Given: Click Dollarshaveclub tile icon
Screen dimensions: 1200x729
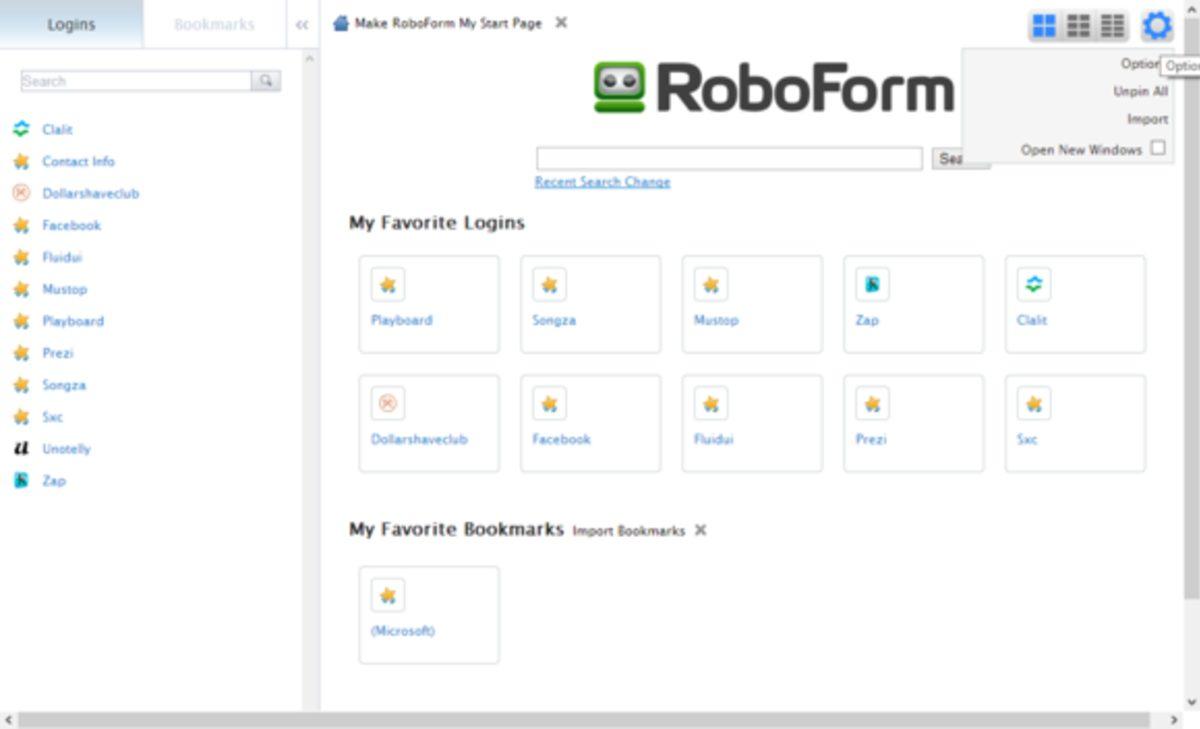Looking at the screenshot, I should (x=388, y=404).
